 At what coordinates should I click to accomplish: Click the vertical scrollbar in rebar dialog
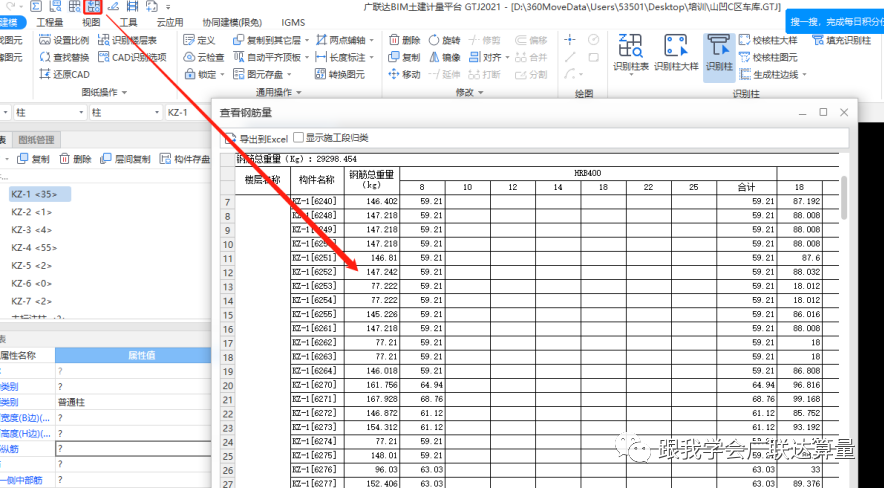pyautogui.click(x=844, y=197)
